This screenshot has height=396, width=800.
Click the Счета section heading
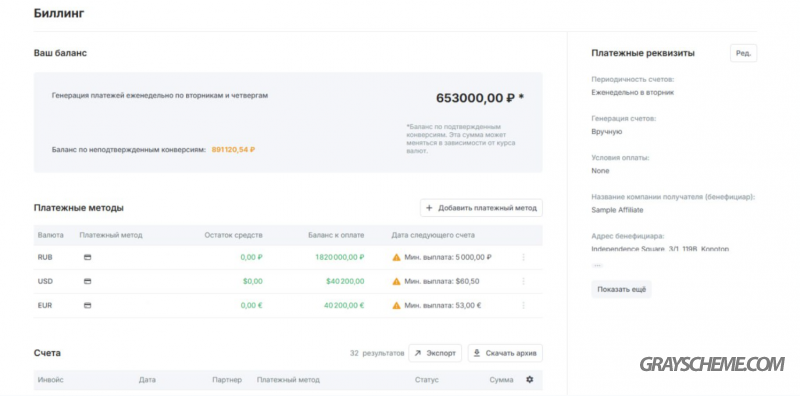point(47,353)
